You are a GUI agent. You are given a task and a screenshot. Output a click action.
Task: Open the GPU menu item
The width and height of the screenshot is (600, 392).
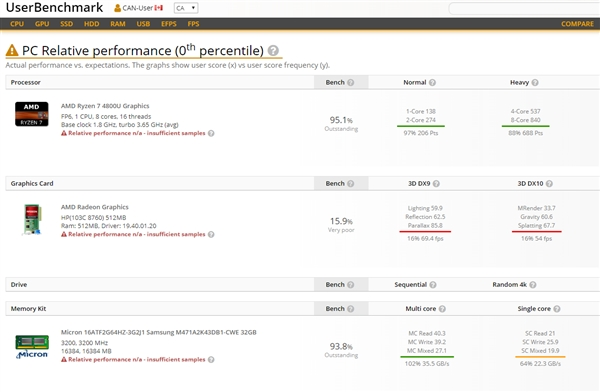[x=42, y=24]
